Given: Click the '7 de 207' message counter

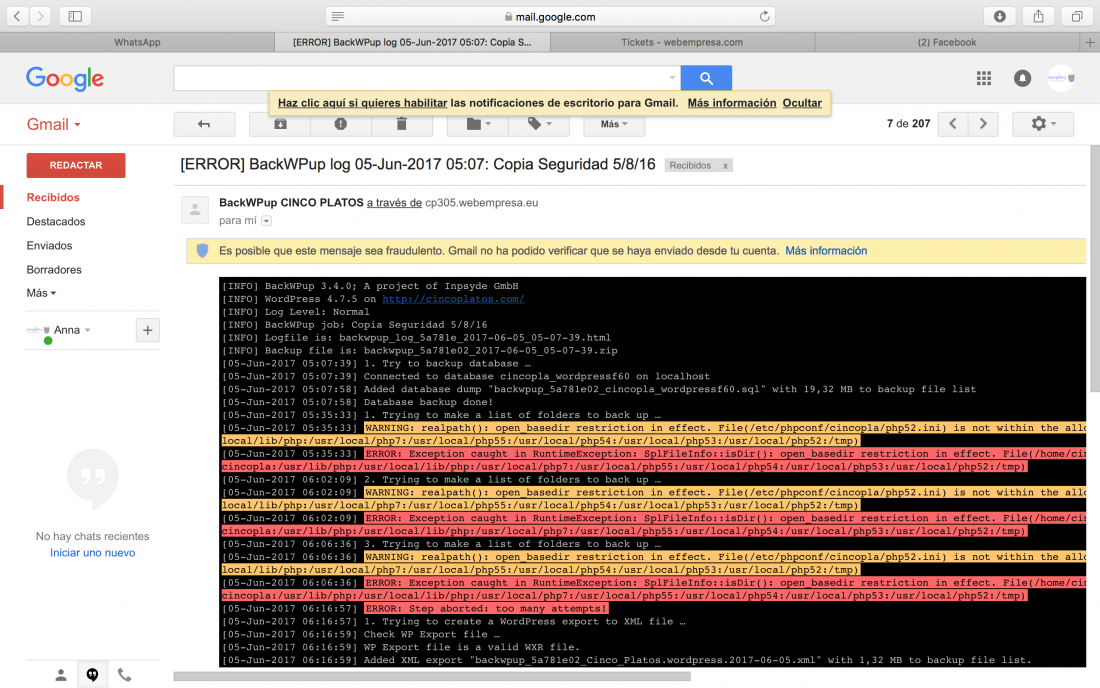Looking at the screenshot, I should click(908, 124).
